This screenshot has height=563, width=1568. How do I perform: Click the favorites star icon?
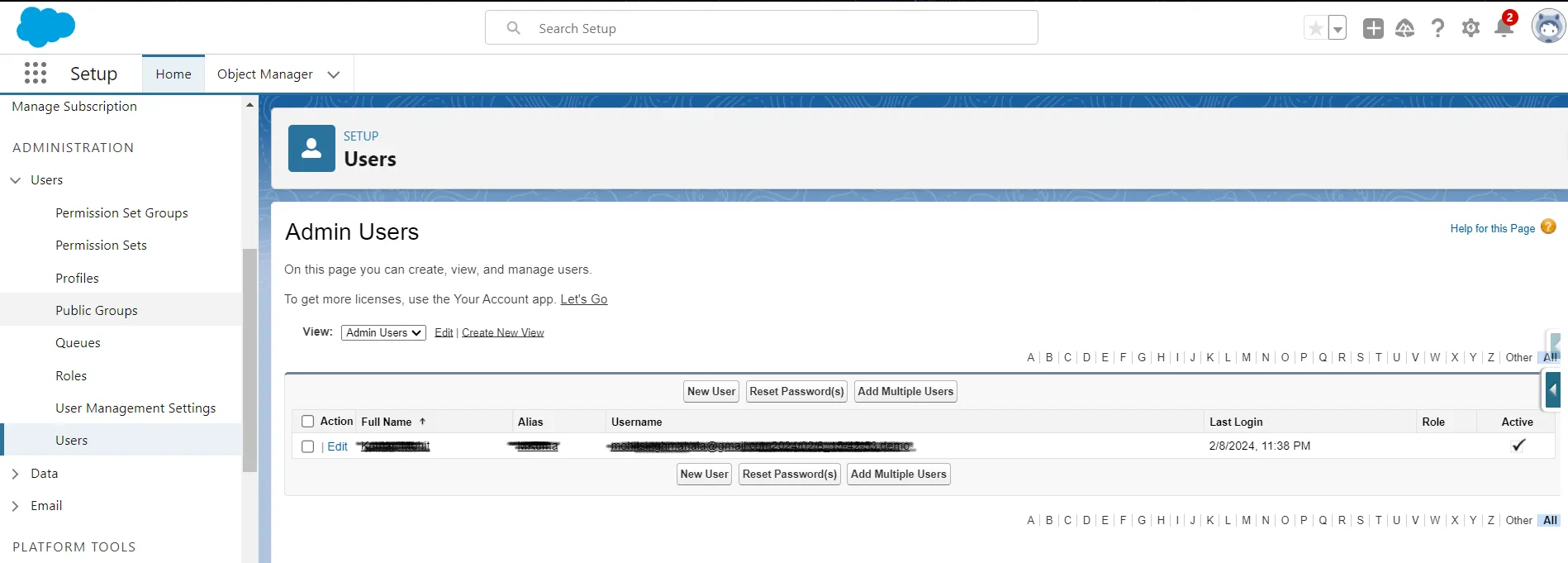1315,28
